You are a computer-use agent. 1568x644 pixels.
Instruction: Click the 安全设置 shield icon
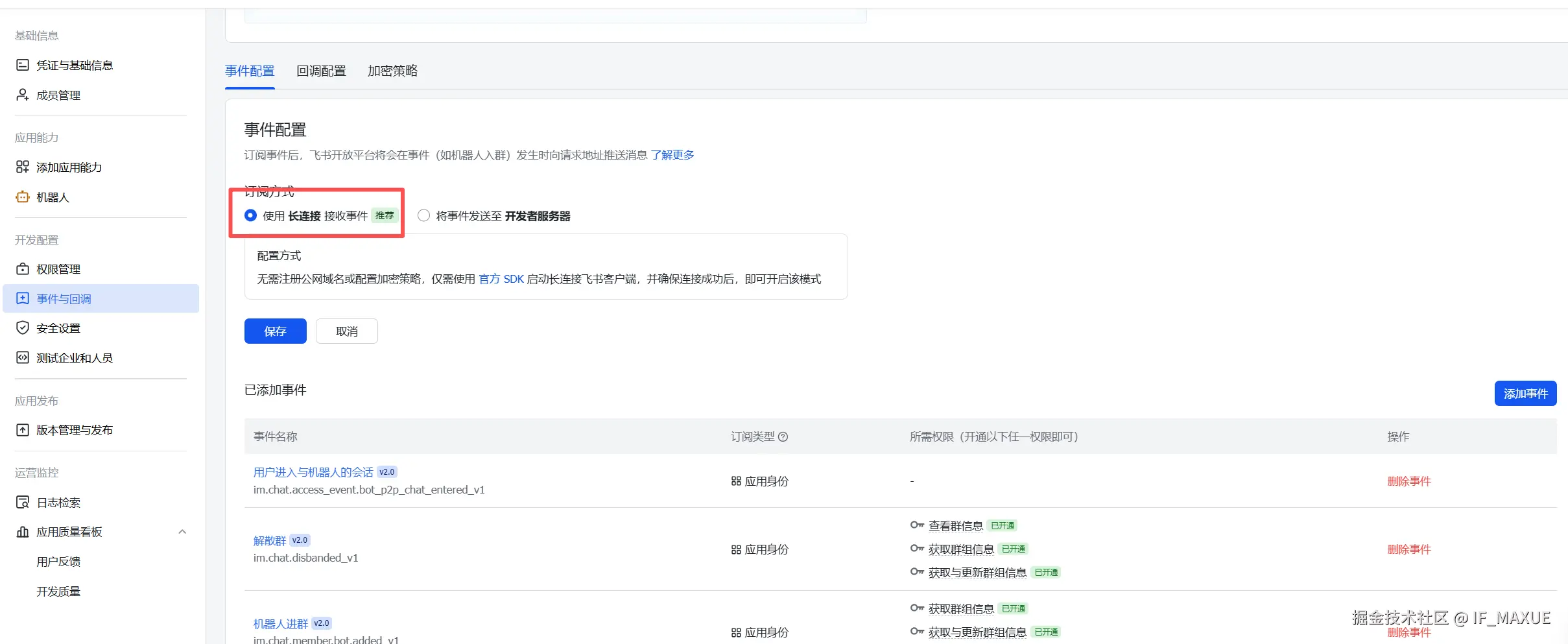pyautogui.click(x=23, y=328)
